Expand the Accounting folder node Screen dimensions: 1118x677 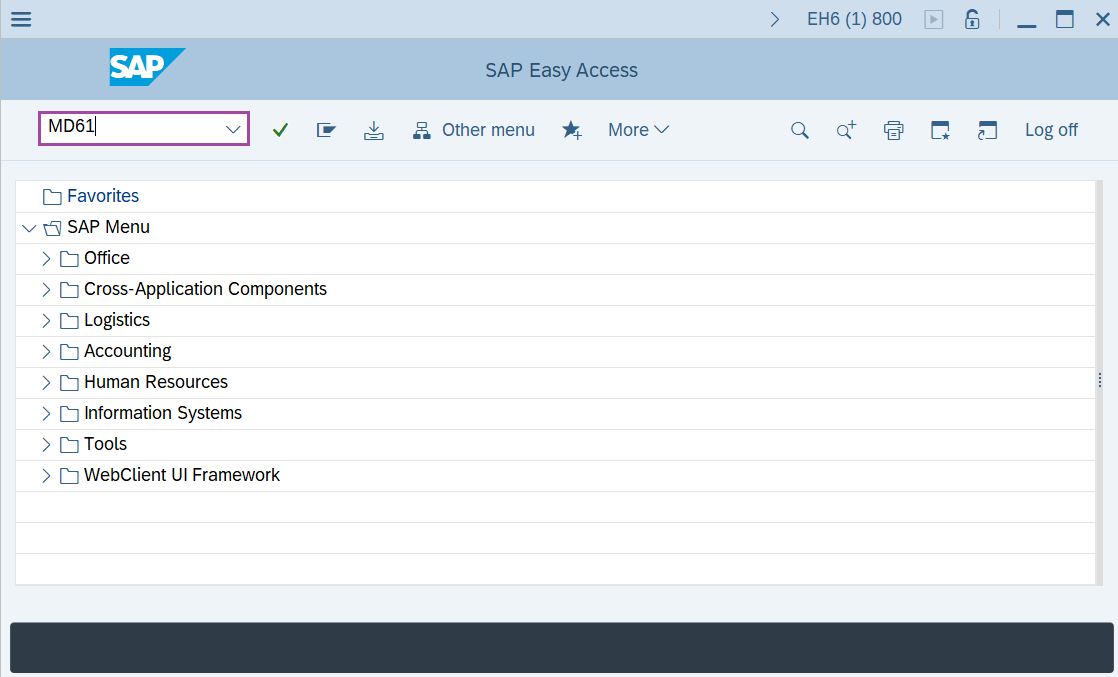click(x=46, y=351)
